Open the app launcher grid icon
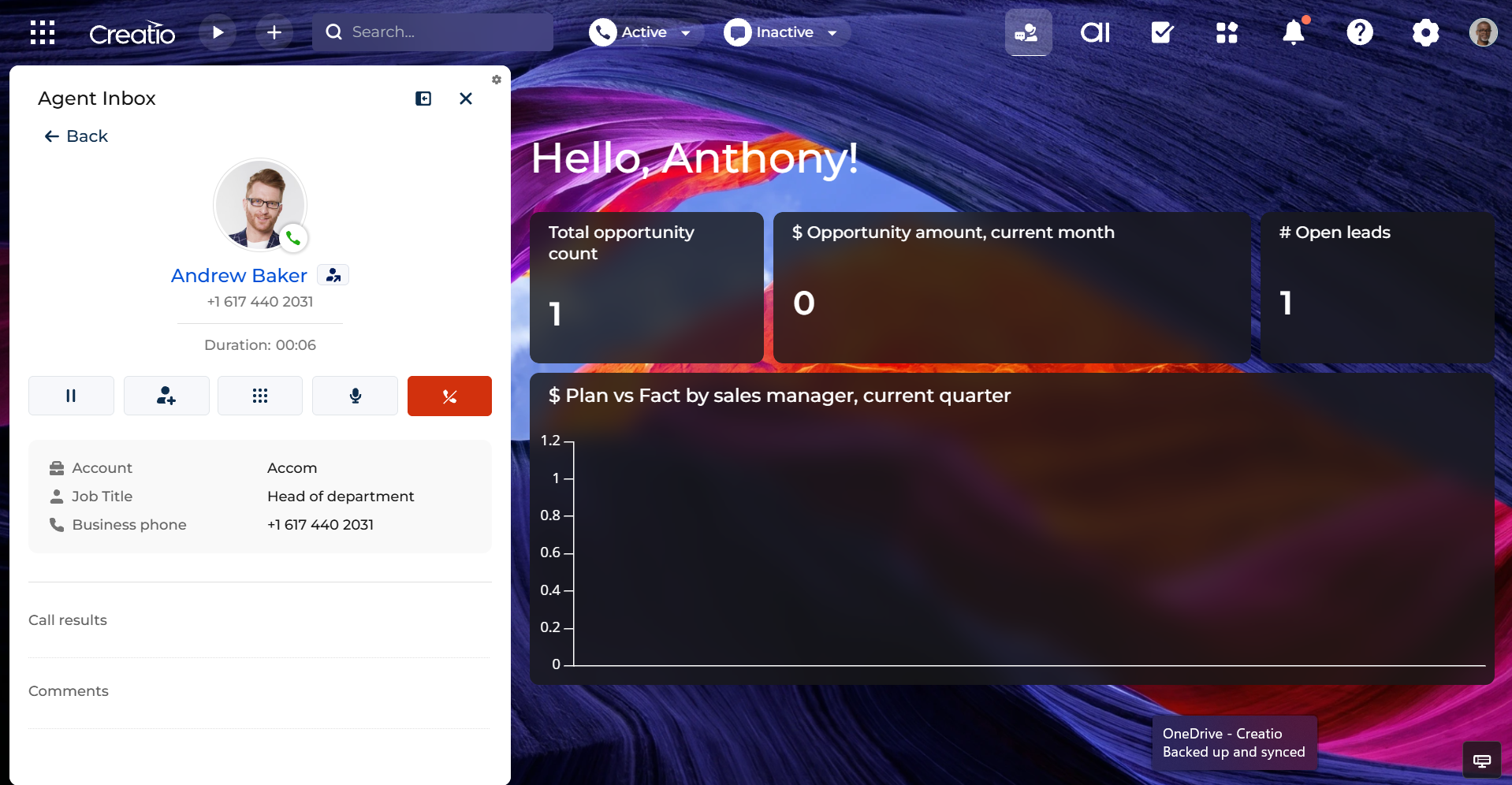1512x785 pixels. [x=43, y=32]
